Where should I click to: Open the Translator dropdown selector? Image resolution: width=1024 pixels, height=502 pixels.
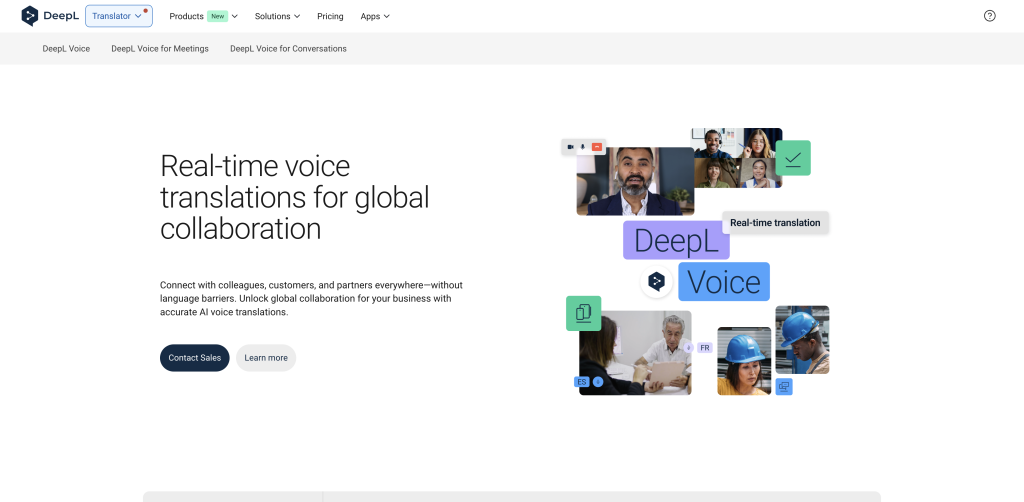coord(119,16)
